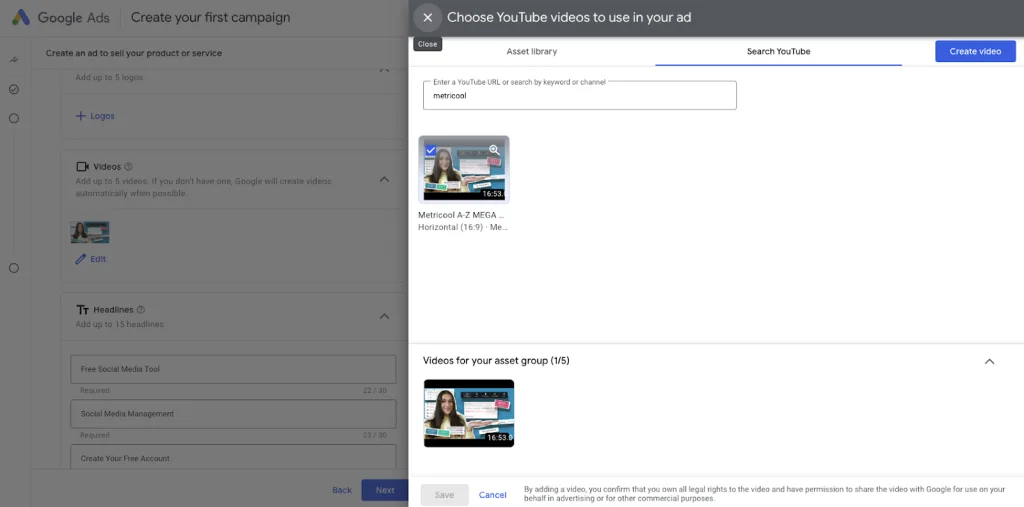Click the Cancel link
The image size is (1024, 507).
pos(492,495)
